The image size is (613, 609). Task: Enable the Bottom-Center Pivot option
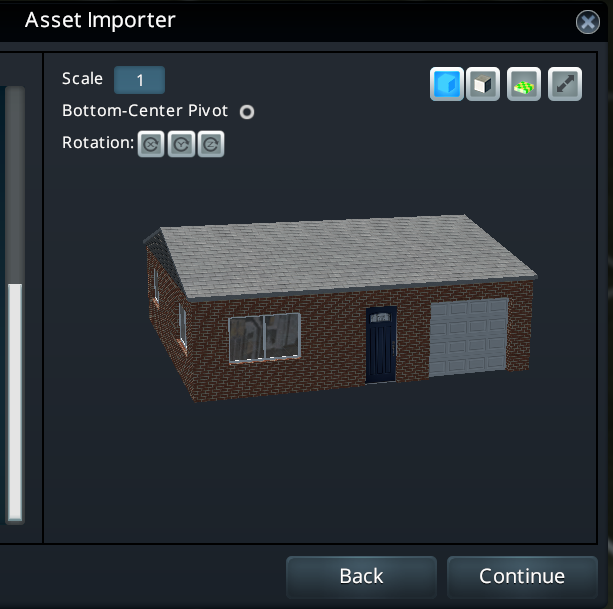(x=247, y=112)
